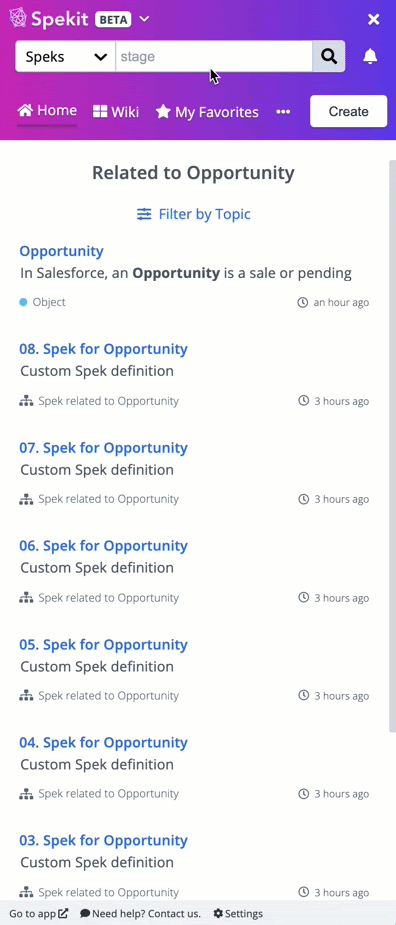The width and height of the screenshot is (396, 925).
Task: Open 08. Spek for Opportunity
Action: coord(103,349)
